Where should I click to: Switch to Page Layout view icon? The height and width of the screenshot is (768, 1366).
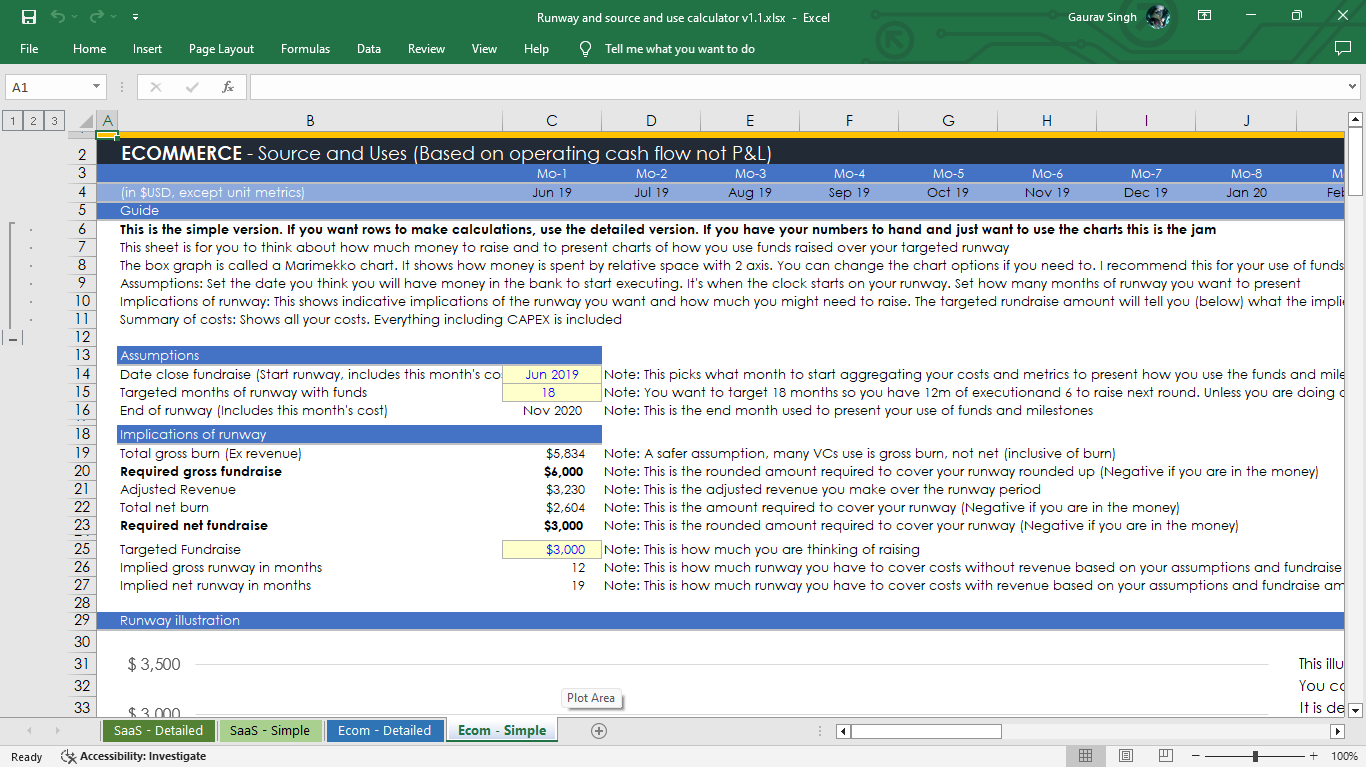[1125, 755]
